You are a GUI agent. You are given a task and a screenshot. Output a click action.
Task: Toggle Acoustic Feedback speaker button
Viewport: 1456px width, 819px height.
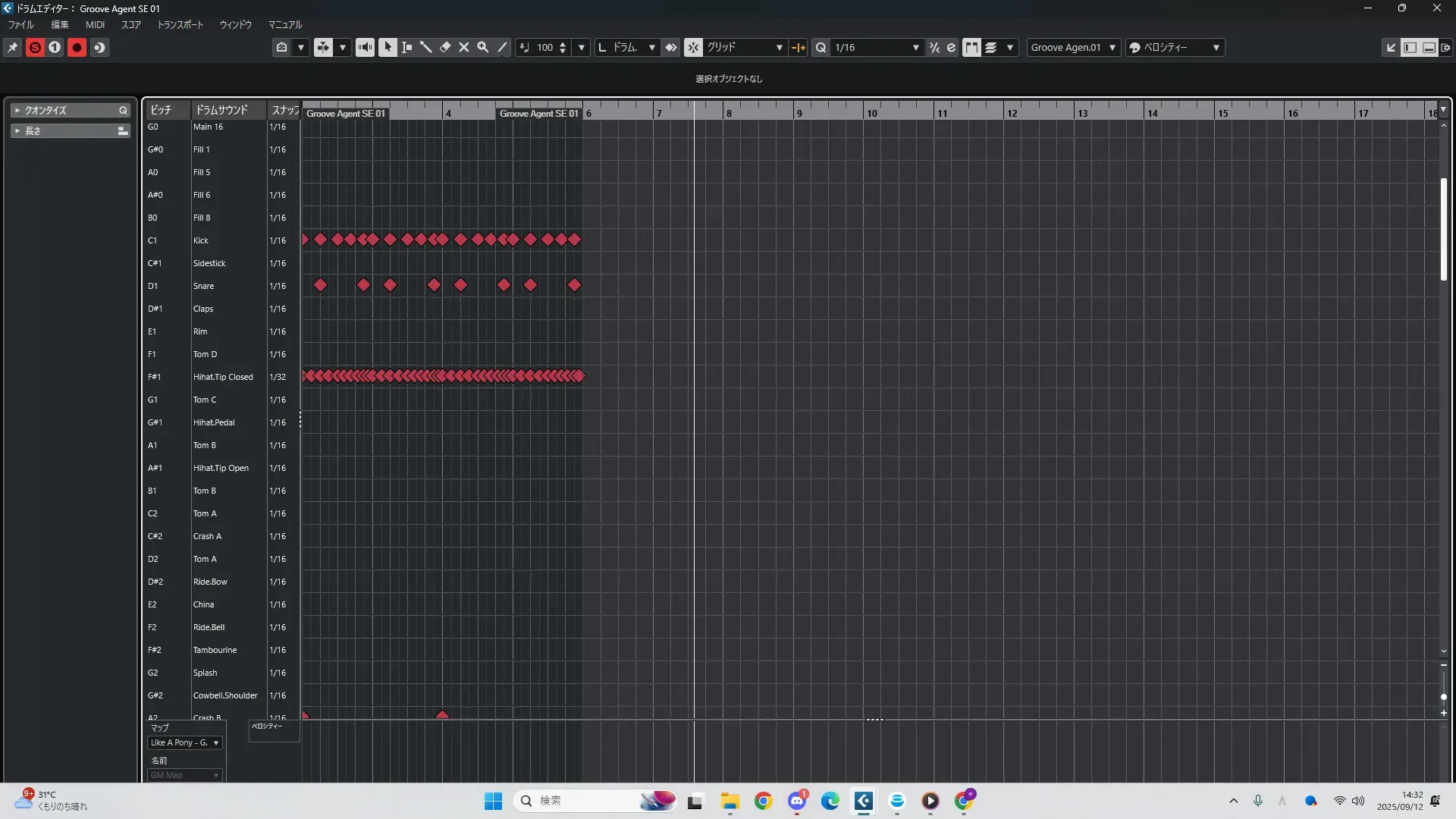(365, 47)
